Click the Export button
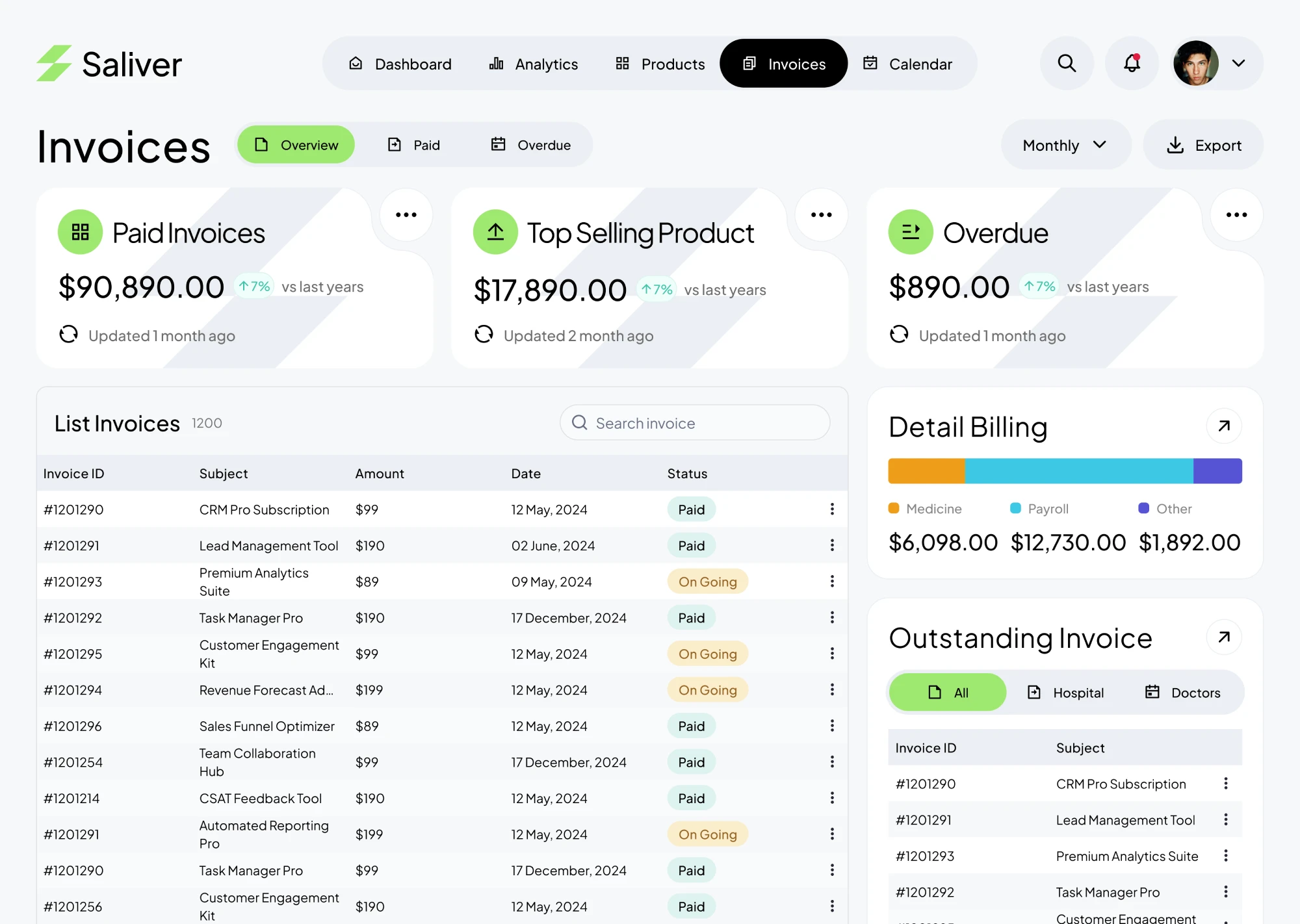The height and width of the screenshot is (924, 1300). point(1203,145)
